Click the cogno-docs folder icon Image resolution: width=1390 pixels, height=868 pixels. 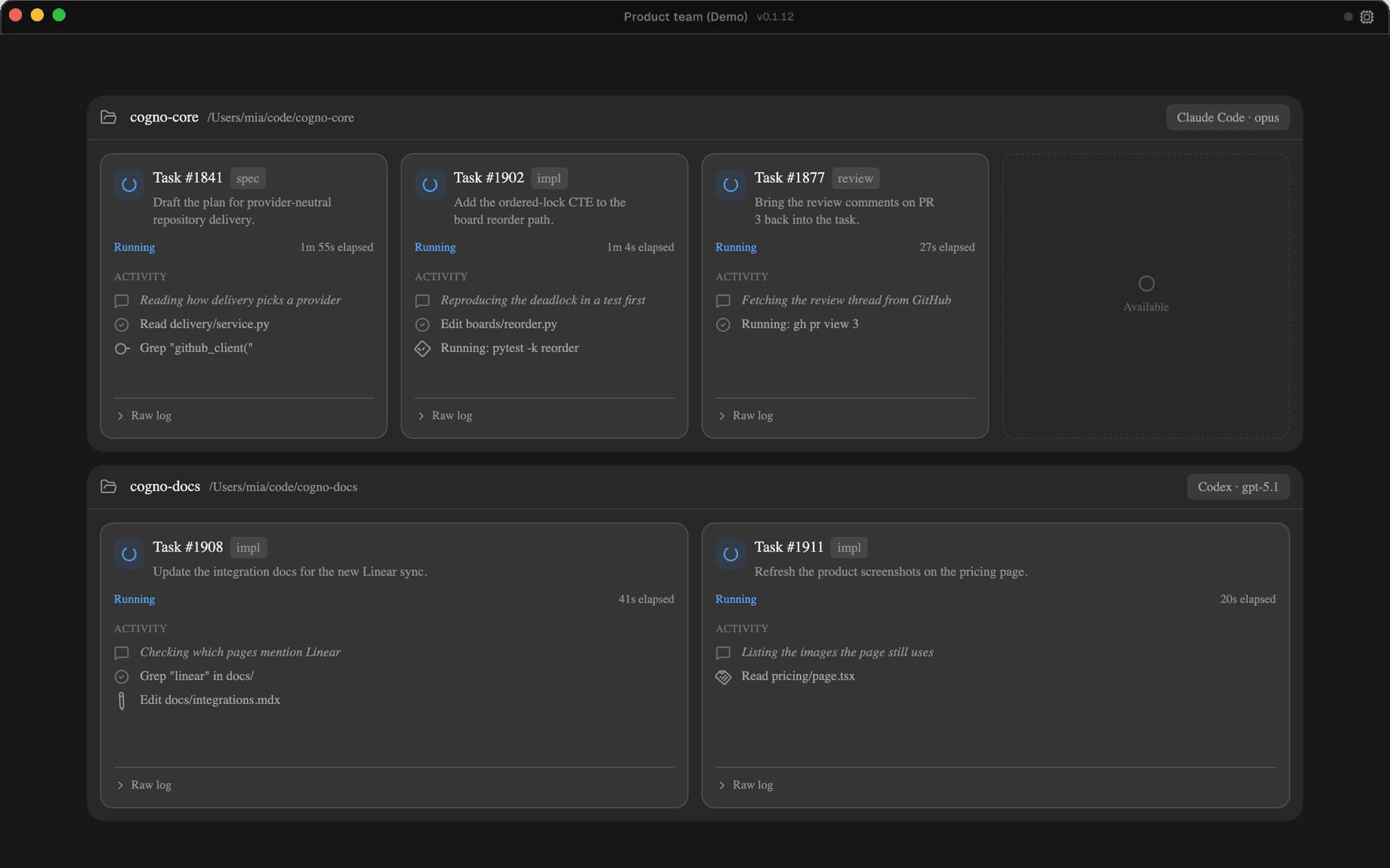click(x=109, y=487)
